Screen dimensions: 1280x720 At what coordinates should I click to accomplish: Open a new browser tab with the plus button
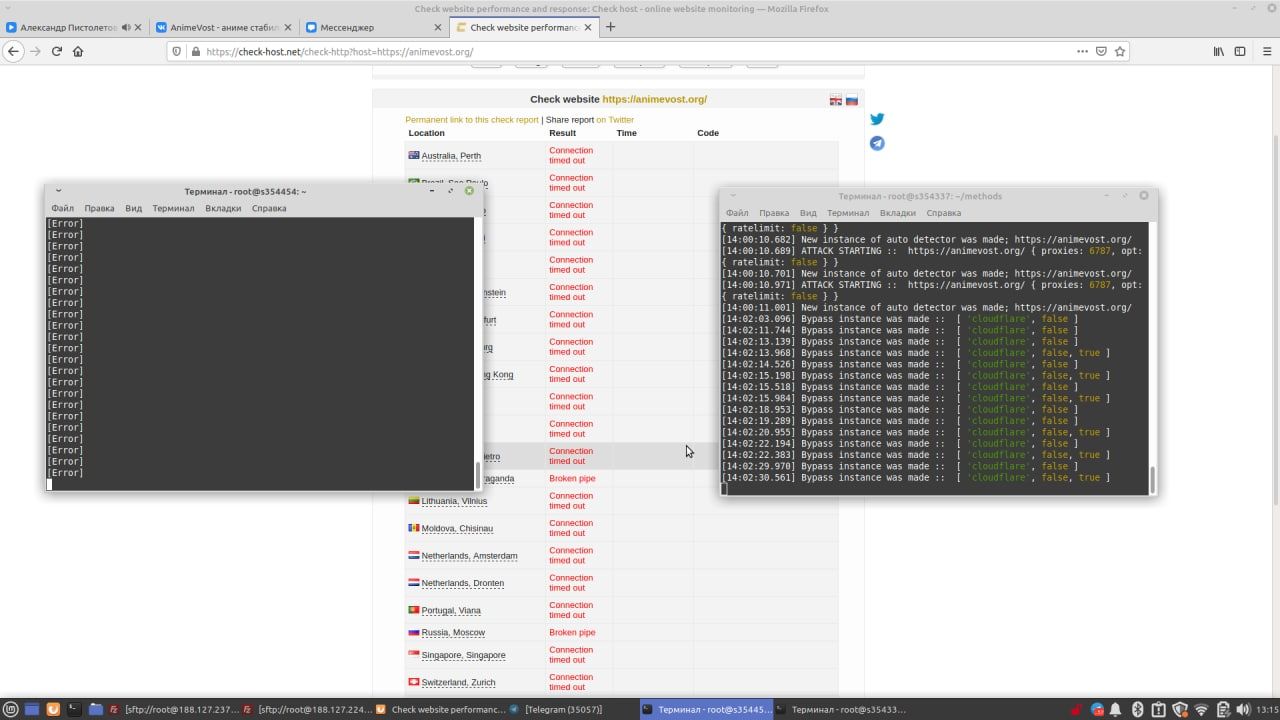(x=610, y=27)
